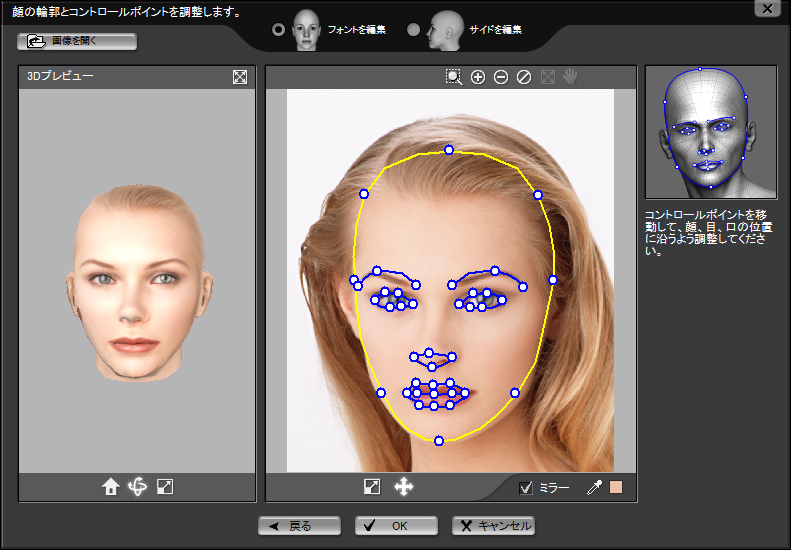Screen dimensions: 791x550
Task: Click the four-arrow move icon under photo
Action: (404, 487)
